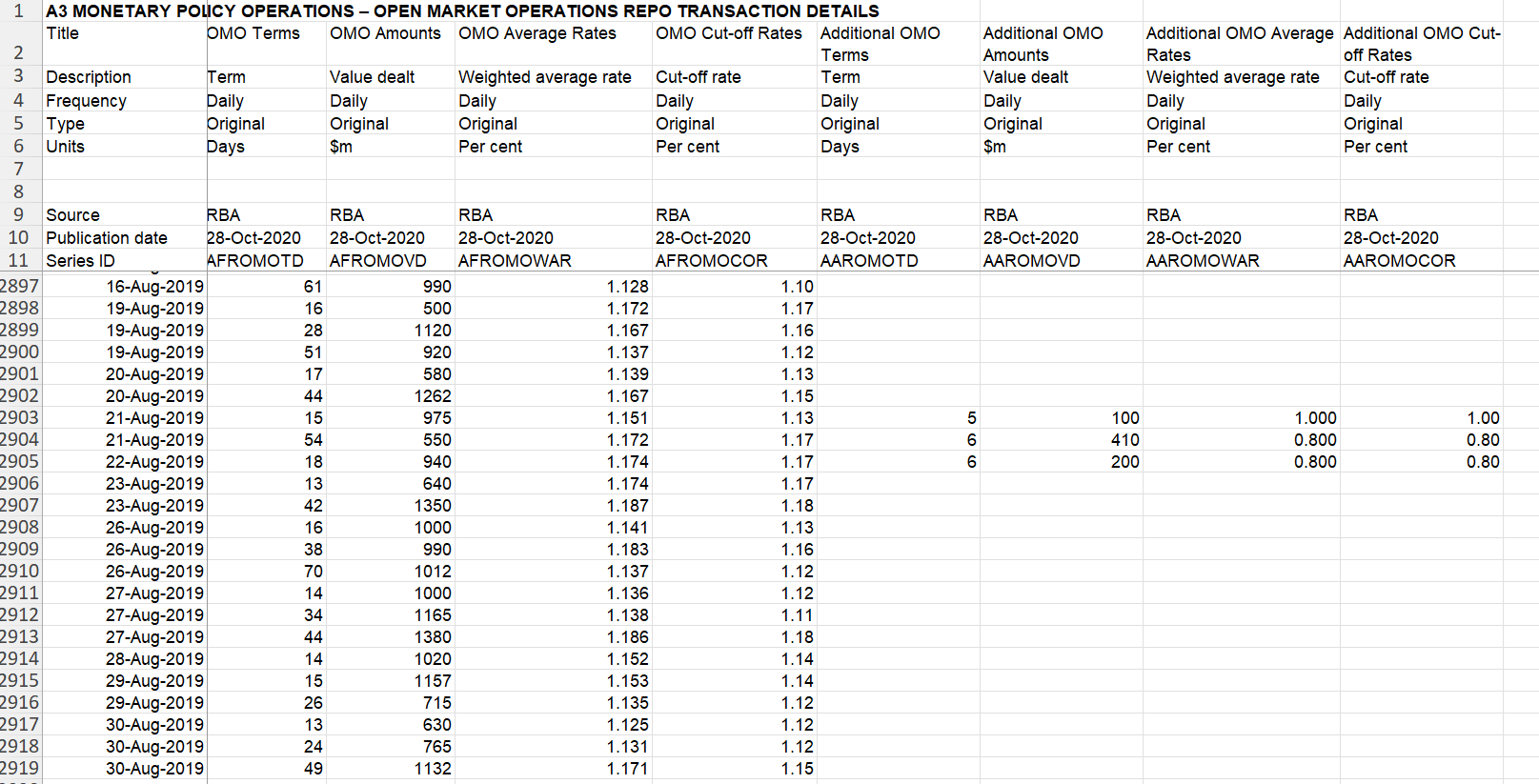
Task: Click the Frequency label cell
Action: point(125,100)
